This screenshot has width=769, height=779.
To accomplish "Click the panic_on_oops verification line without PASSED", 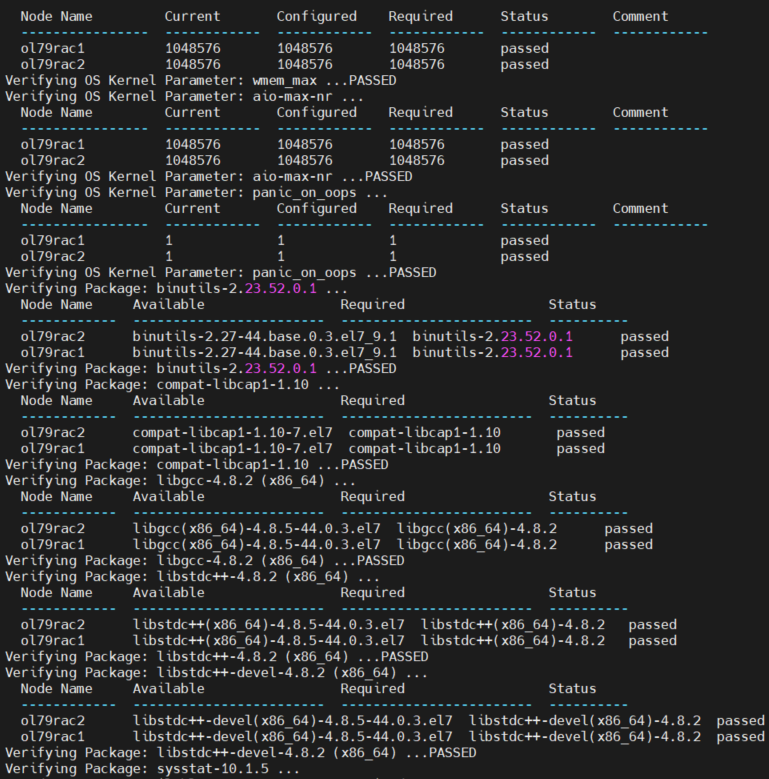I will 197,193.
